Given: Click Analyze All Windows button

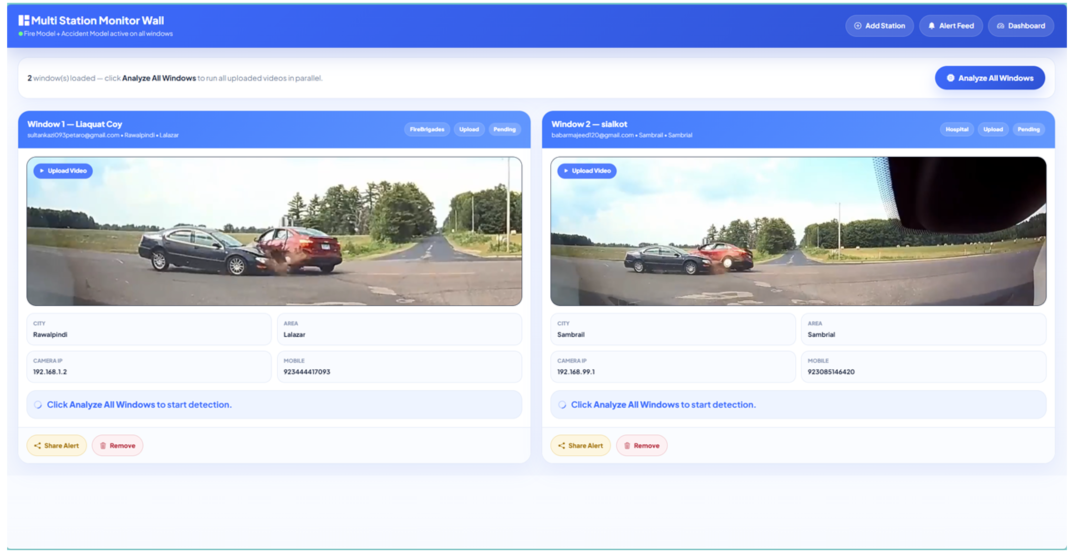Looking at the screenshot, I should point(990,78).
